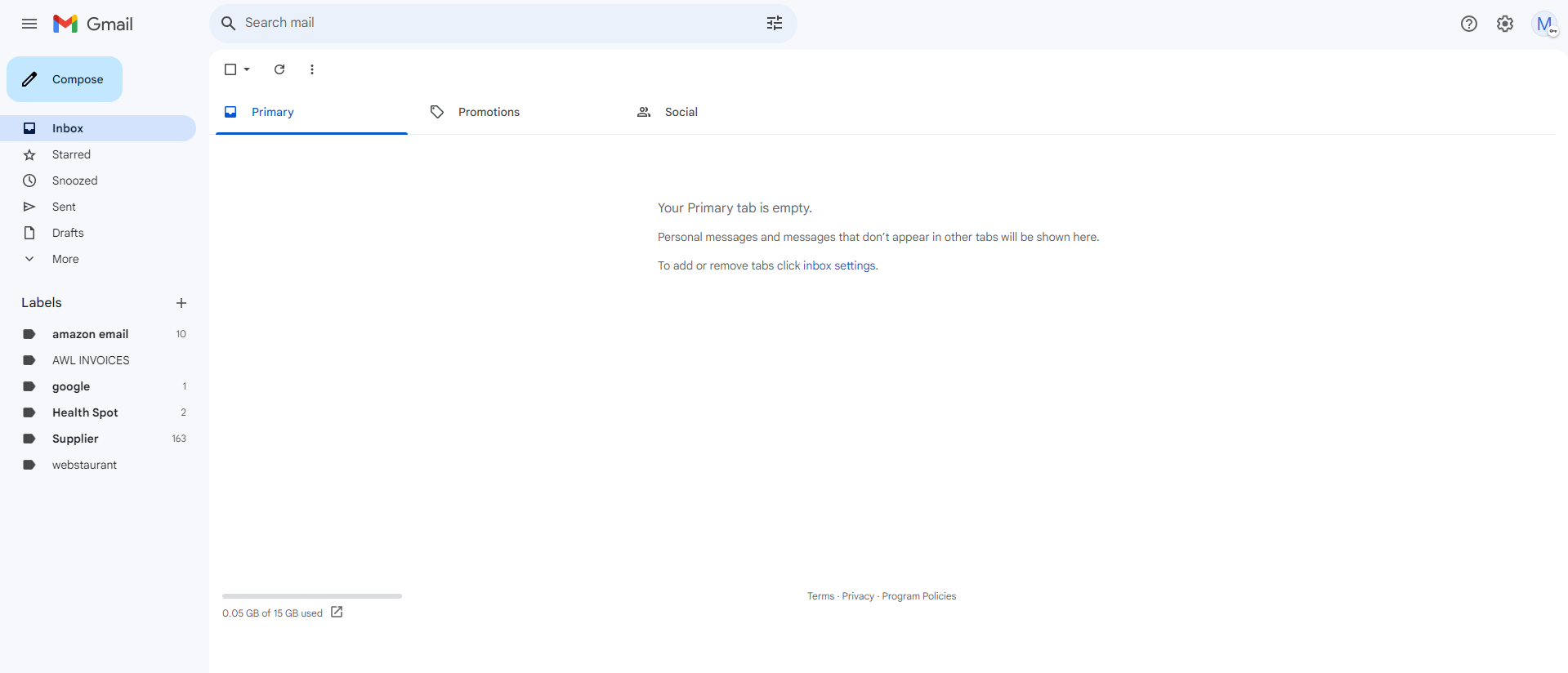This screenshot has height=673, width=1568.
Task: Open the main menu hamburger icon
Action: [29, 24]
